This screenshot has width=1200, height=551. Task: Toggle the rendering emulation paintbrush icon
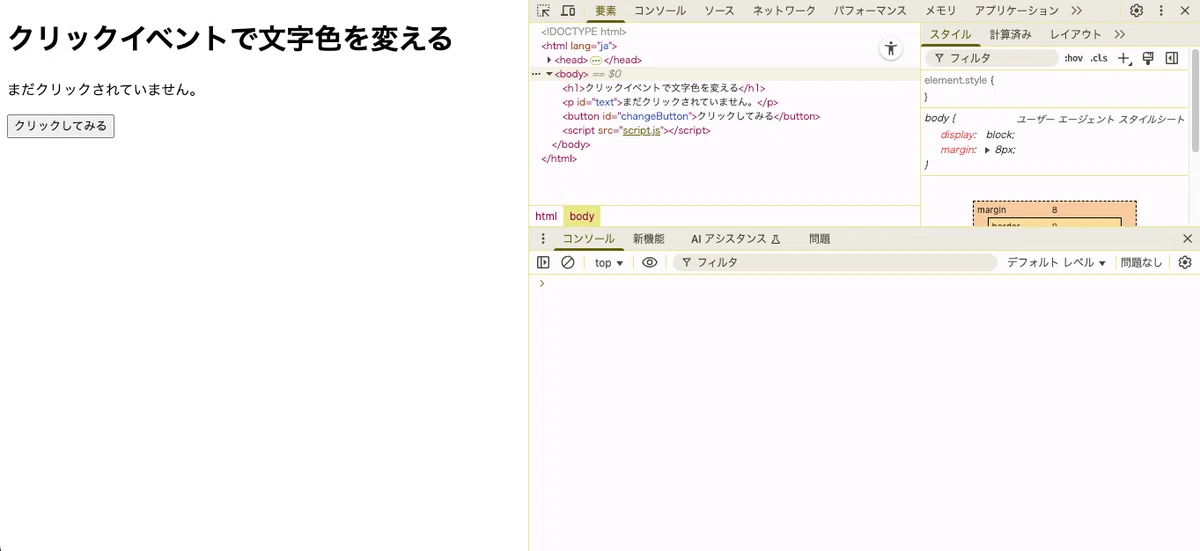click(x=1148, y=59)
